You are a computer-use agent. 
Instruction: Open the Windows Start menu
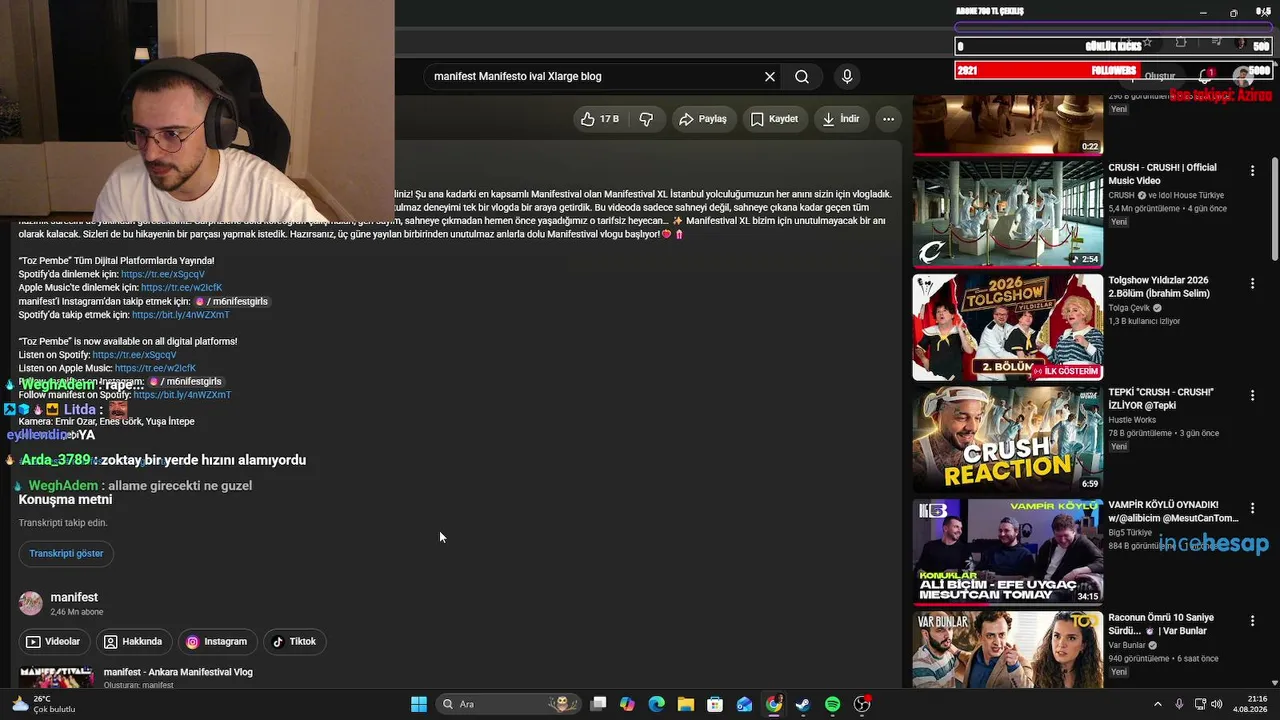pyautogui.click(x=419, y=704)
